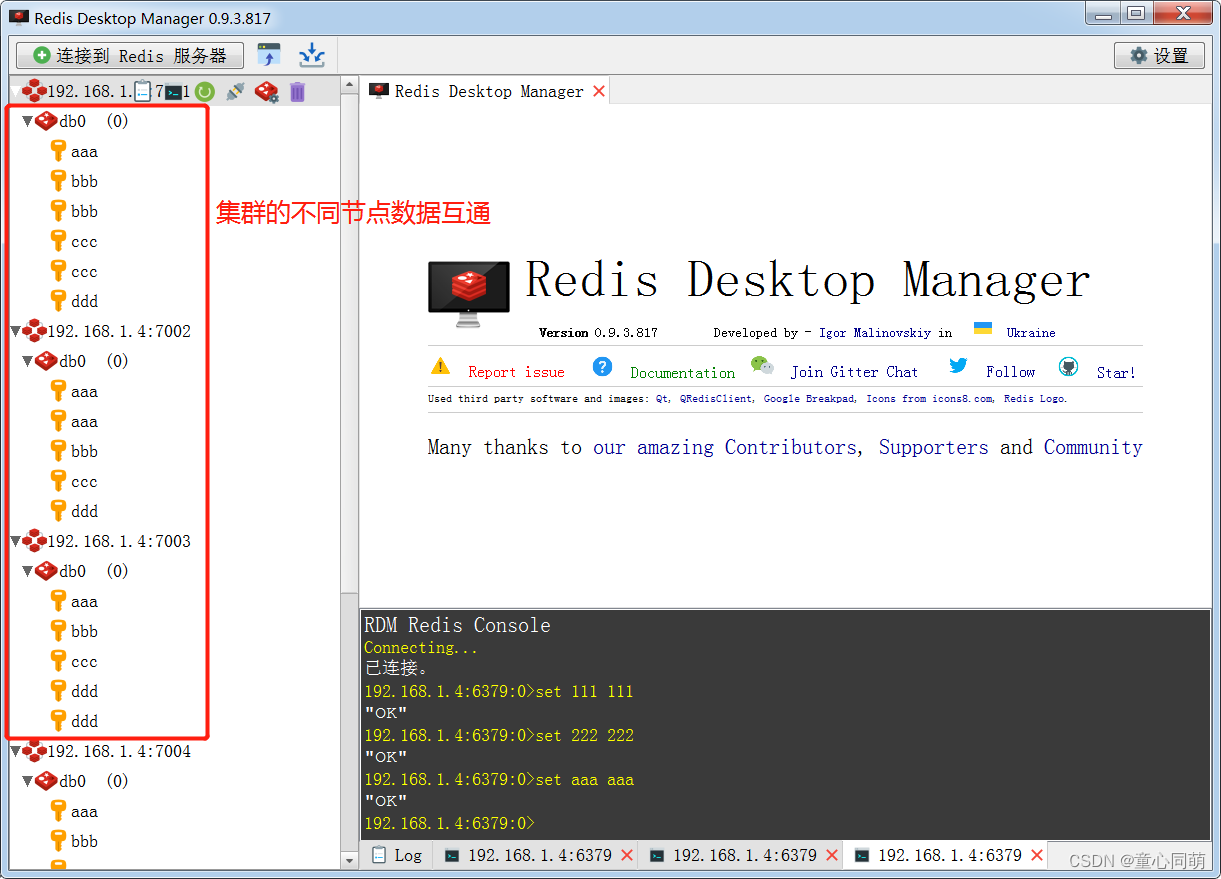Select the 192.168.1.4:7002 server label
The image size is (1221, 879).
(x=119, y=331)
